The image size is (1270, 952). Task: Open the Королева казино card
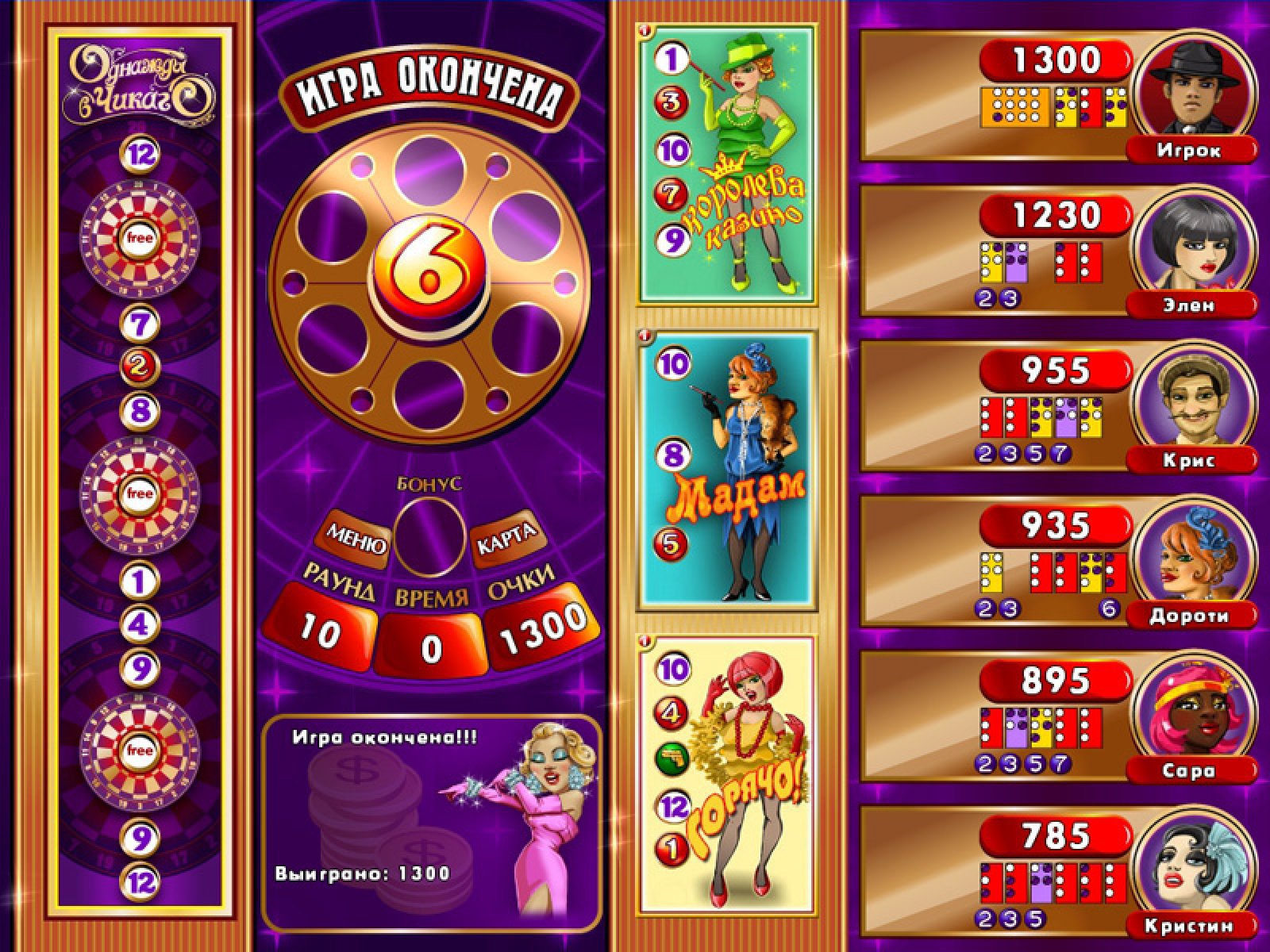[x=728, y=163]
